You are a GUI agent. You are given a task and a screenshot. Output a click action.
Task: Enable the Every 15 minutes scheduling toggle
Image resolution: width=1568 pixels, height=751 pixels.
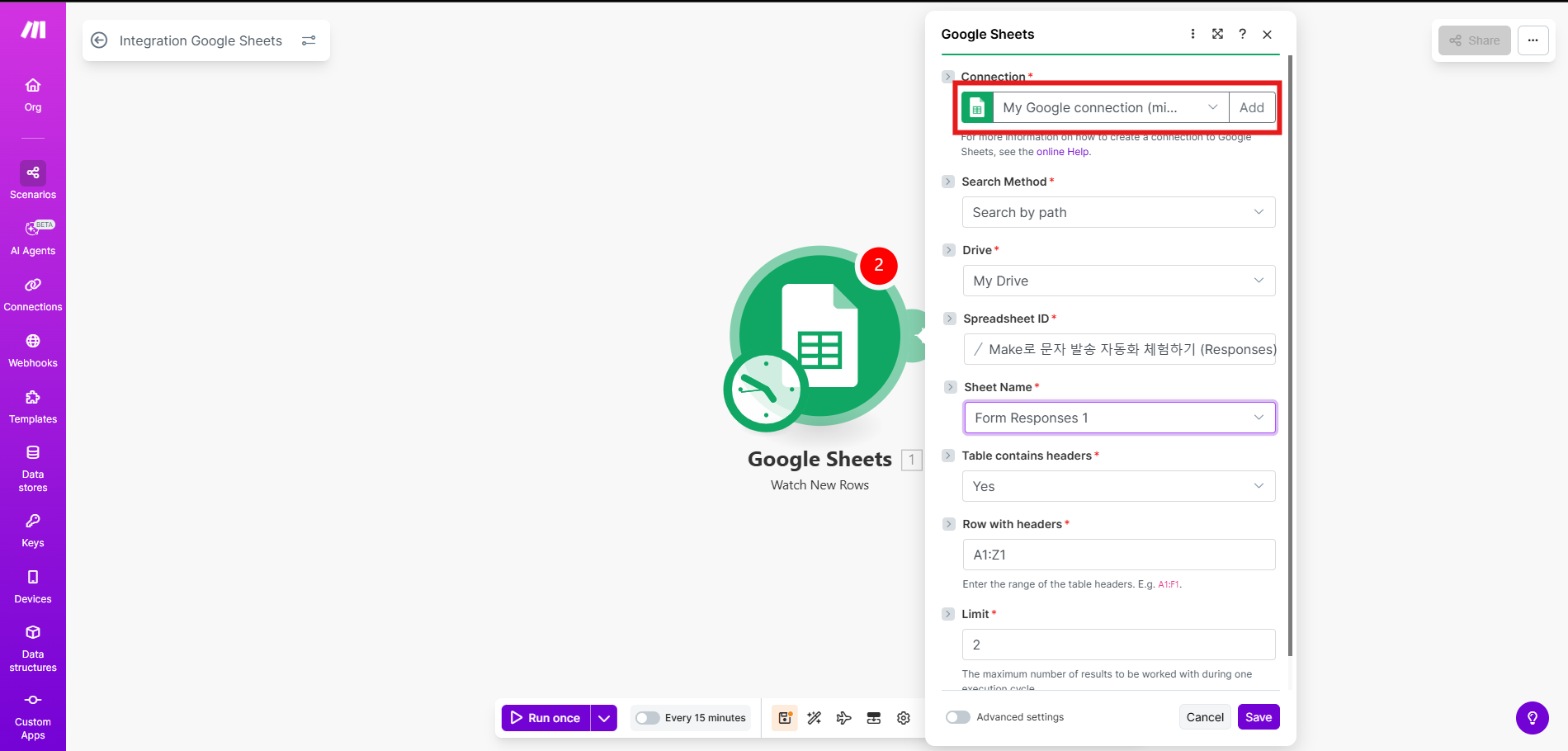pos(646,717)
